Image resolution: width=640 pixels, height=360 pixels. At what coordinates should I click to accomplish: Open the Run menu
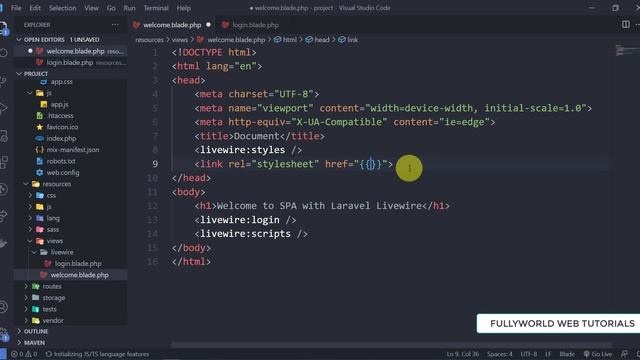pyautogui.click(x=129, y=8)
